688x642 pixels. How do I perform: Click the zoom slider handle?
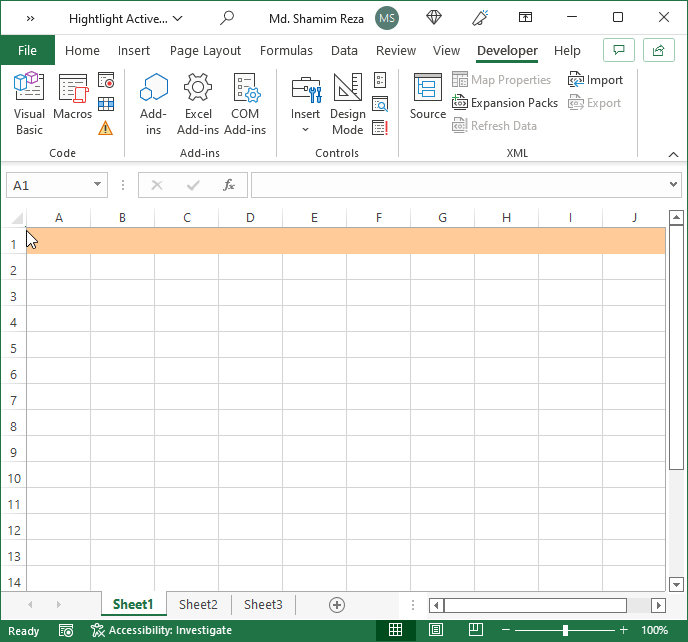click(565, 631)
